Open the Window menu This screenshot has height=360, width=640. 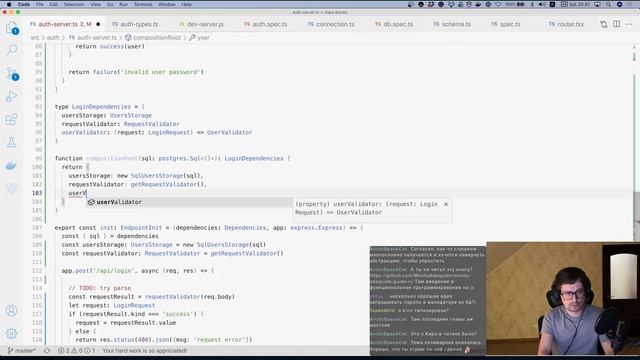[x=167, y=4]
